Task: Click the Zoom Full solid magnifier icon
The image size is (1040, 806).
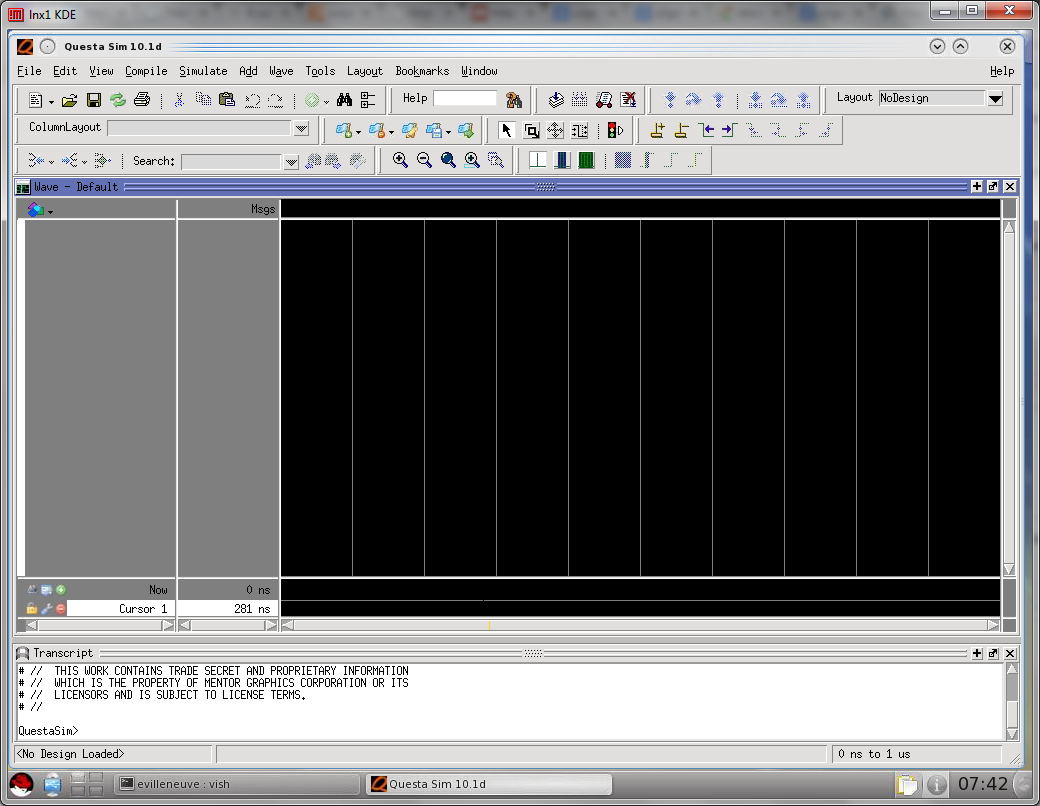Action: coord(448,160)
